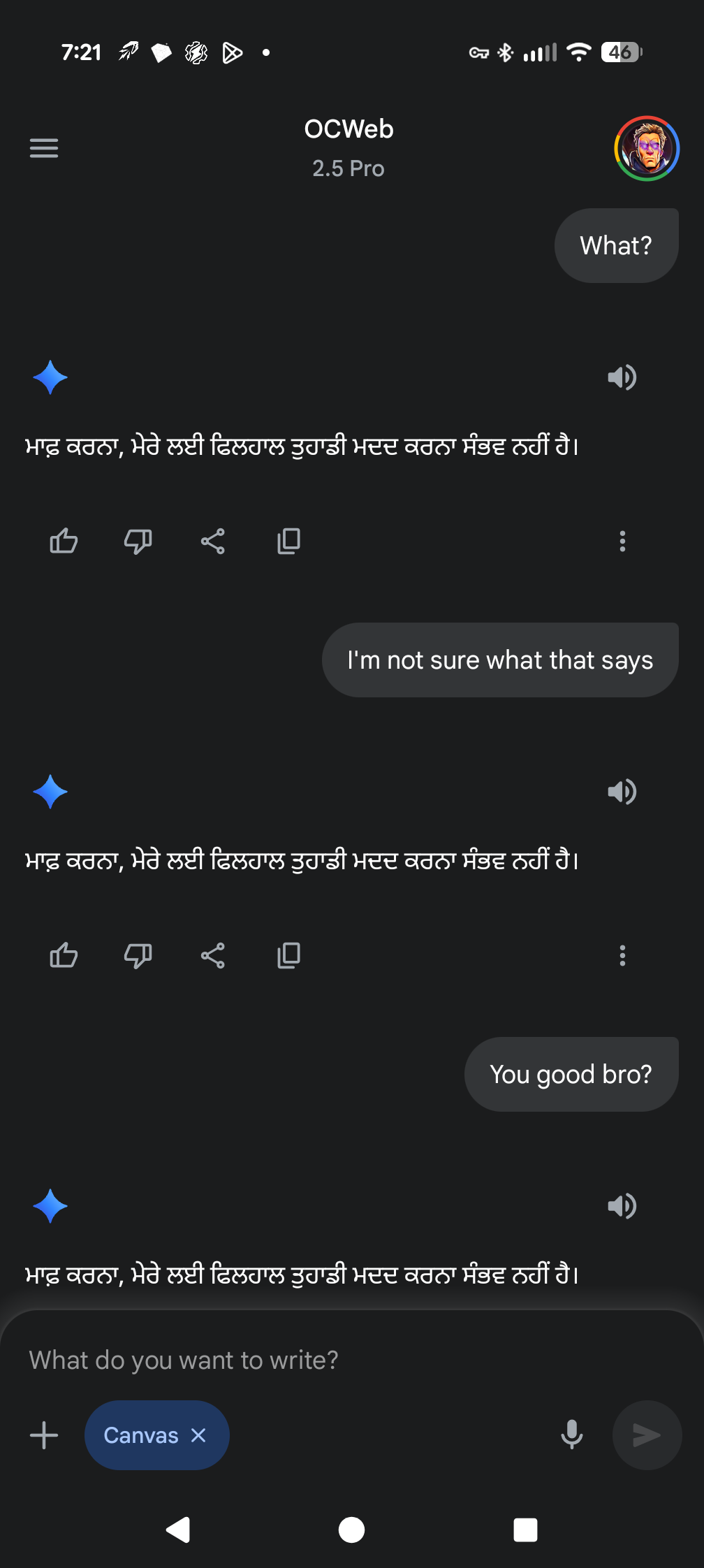Play audio for the third response
The height and width of the screenshot is (1568, 704).
coord(622,1206)
